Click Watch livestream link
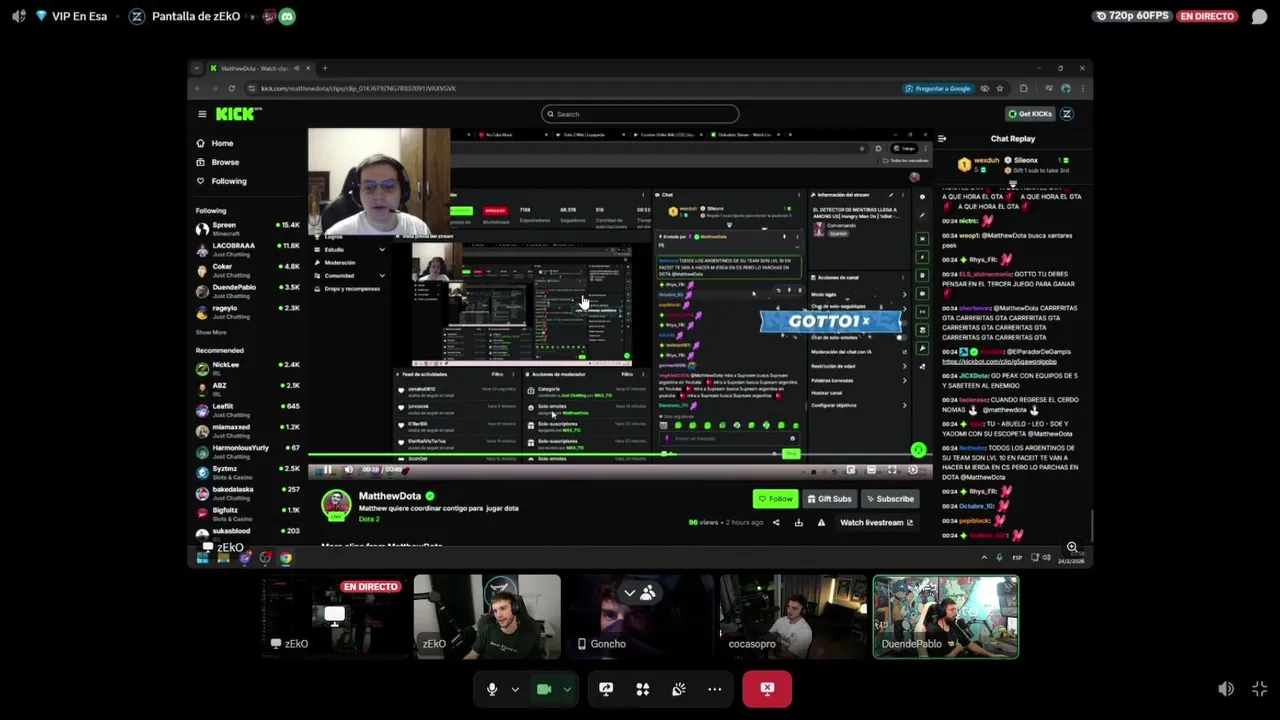Viewport: 1280px width, 720px height. pyautogui.click(x=876, y=522)
